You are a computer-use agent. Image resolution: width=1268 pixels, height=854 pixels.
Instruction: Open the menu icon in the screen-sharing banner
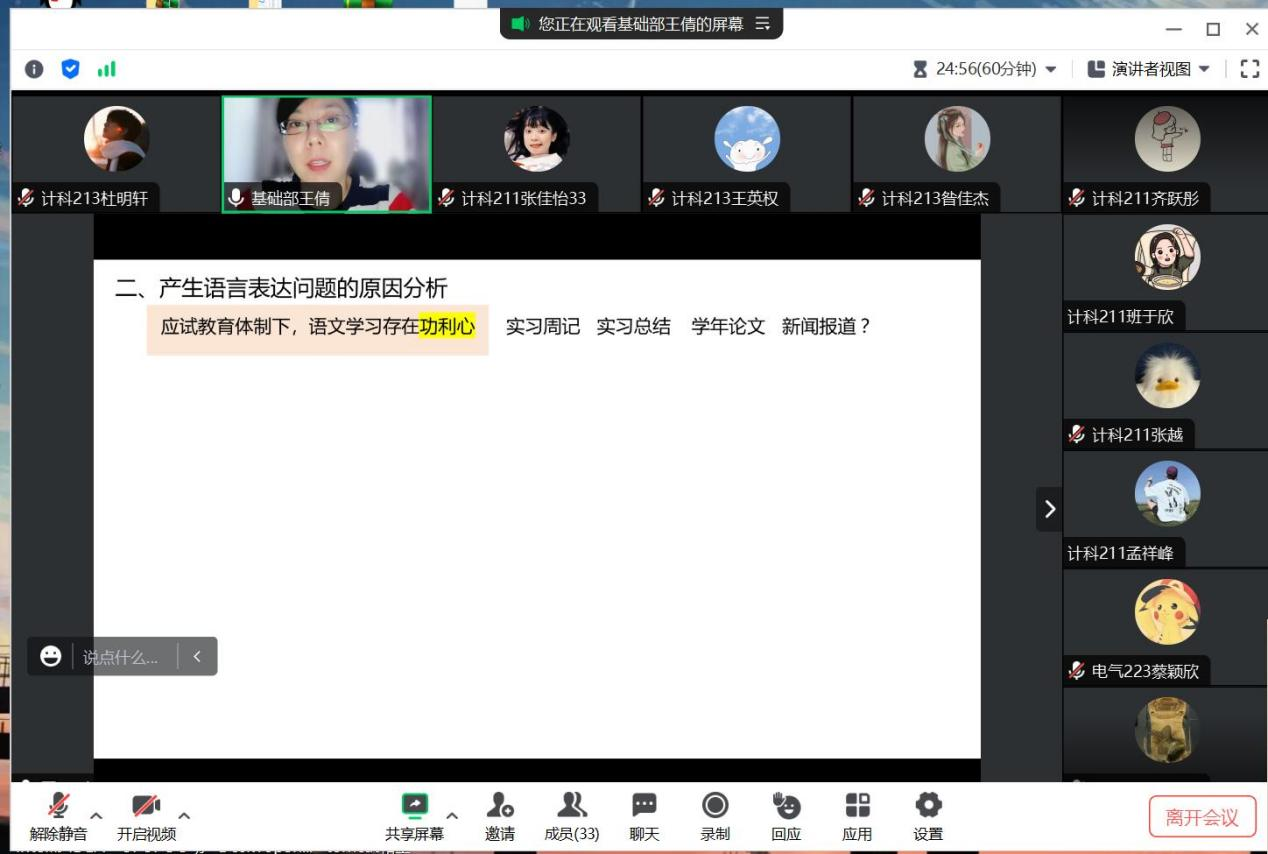[x=763, y=24]
